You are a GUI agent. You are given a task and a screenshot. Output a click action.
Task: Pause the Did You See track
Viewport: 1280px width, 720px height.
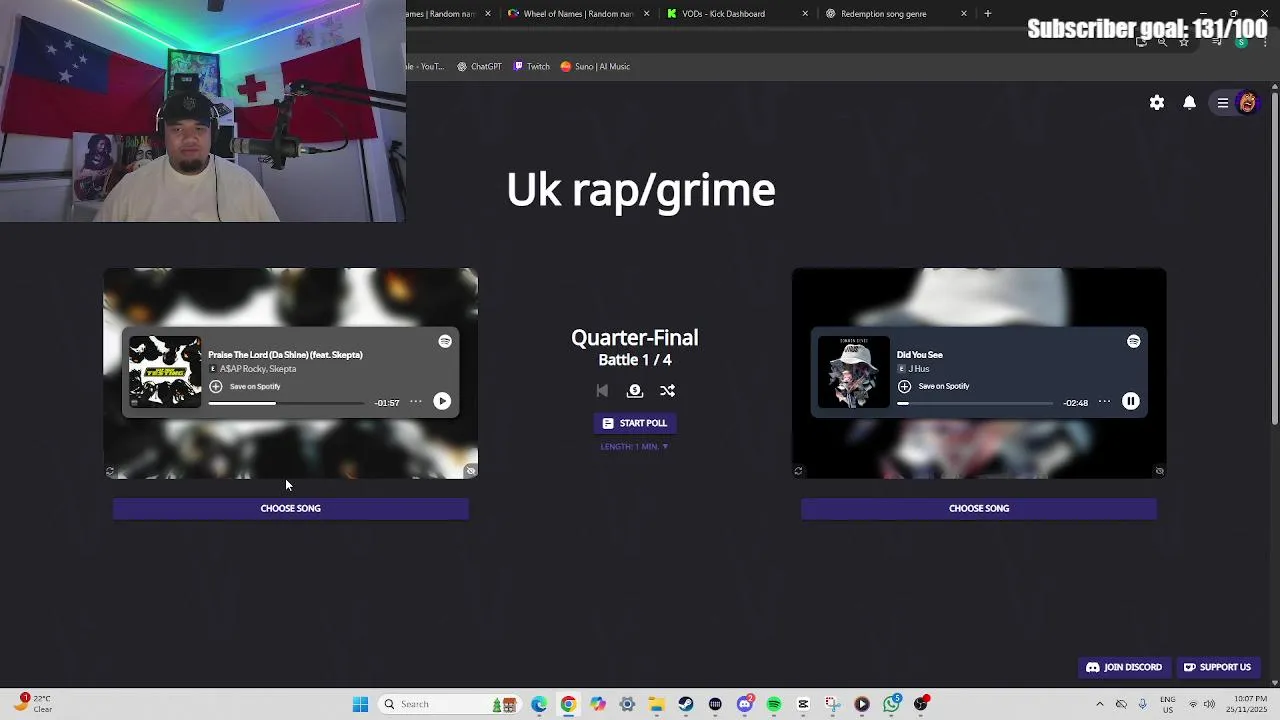click(1131, 401)
